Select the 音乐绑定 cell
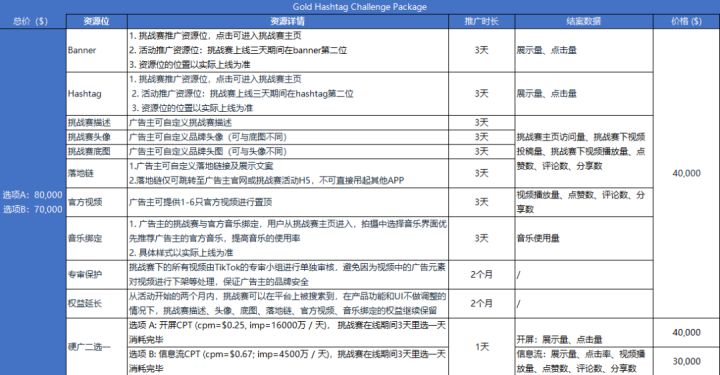Image resolution: width=720 pixels, height=375 pixels. (x=97, y=238)
